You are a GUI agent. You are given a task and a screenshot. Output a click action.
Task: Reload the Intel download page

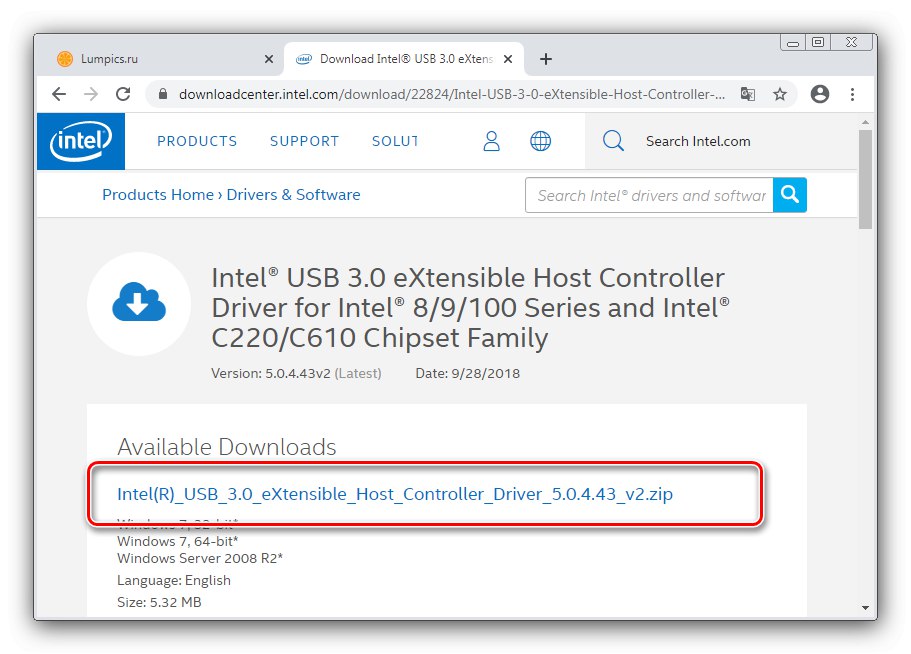123,94
